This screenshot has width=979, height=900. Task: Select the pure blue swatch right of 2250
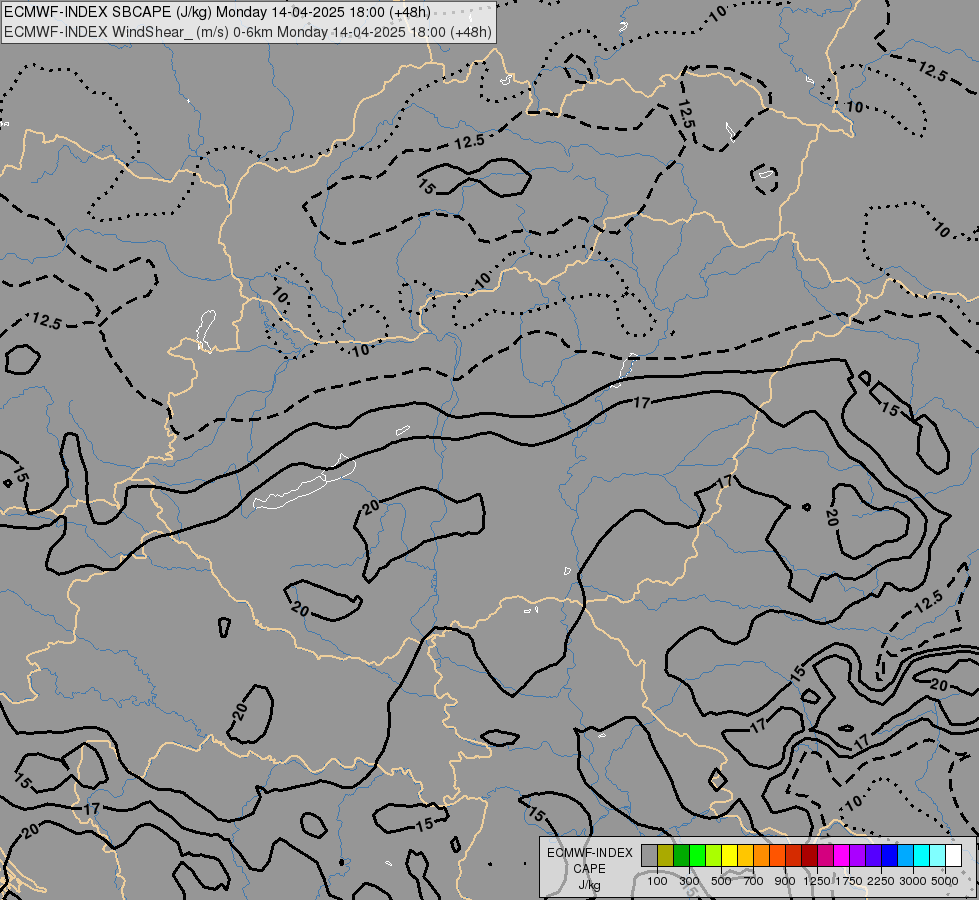tap(890, 856)
